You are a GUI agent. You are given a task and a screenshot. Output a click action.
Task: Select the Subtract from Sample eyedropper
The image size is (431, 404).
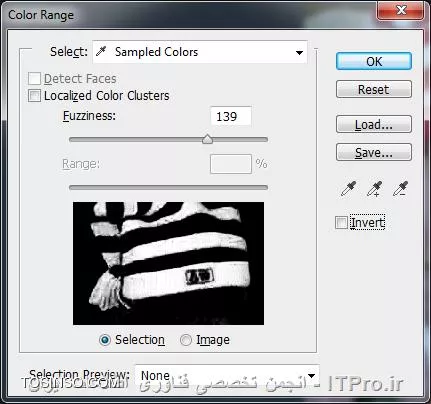coord(400,189)
